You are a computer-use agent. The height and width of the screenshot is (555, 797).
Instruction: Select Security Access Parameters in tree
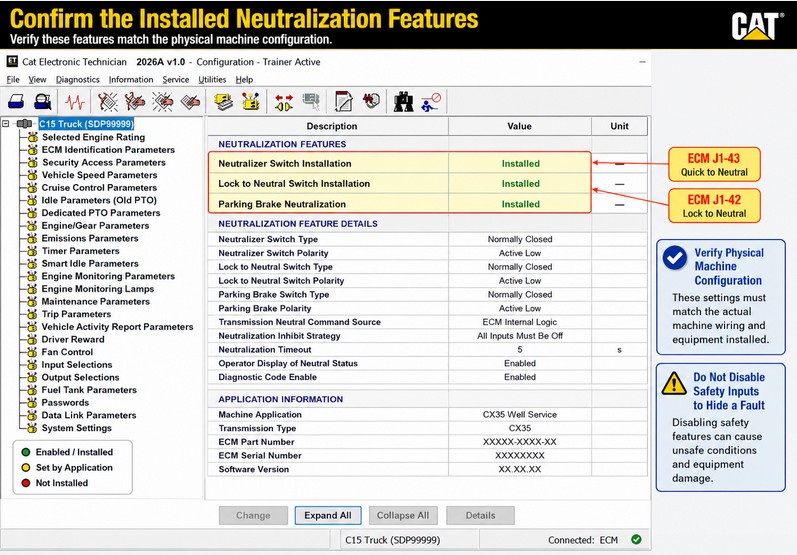(104, 163)
